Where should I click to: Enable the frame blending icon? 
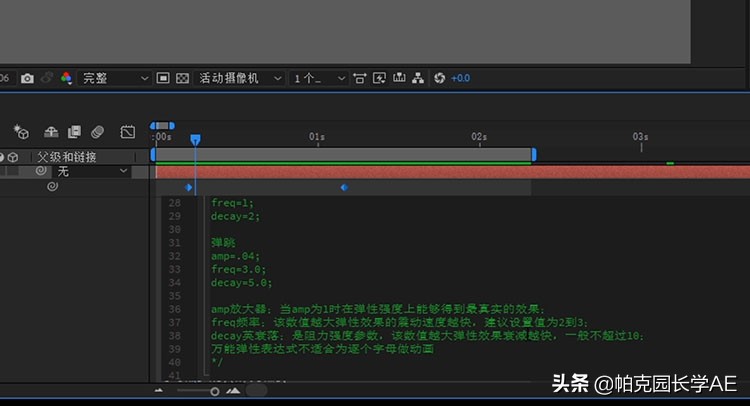pos(74,132)
